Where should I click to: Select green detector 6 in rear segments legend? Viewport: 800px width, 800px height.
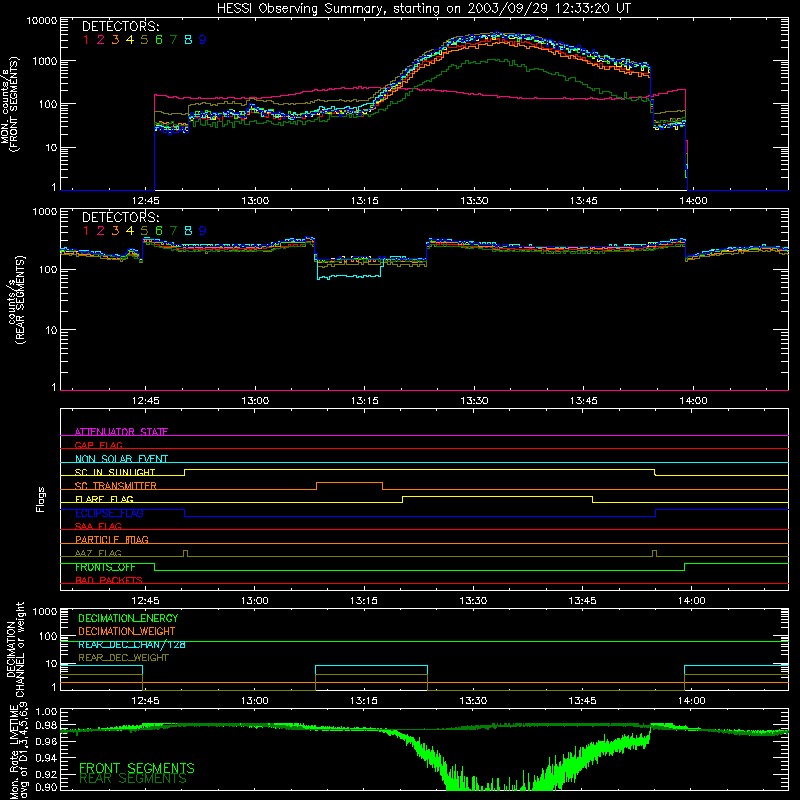[x=159, y=231]
